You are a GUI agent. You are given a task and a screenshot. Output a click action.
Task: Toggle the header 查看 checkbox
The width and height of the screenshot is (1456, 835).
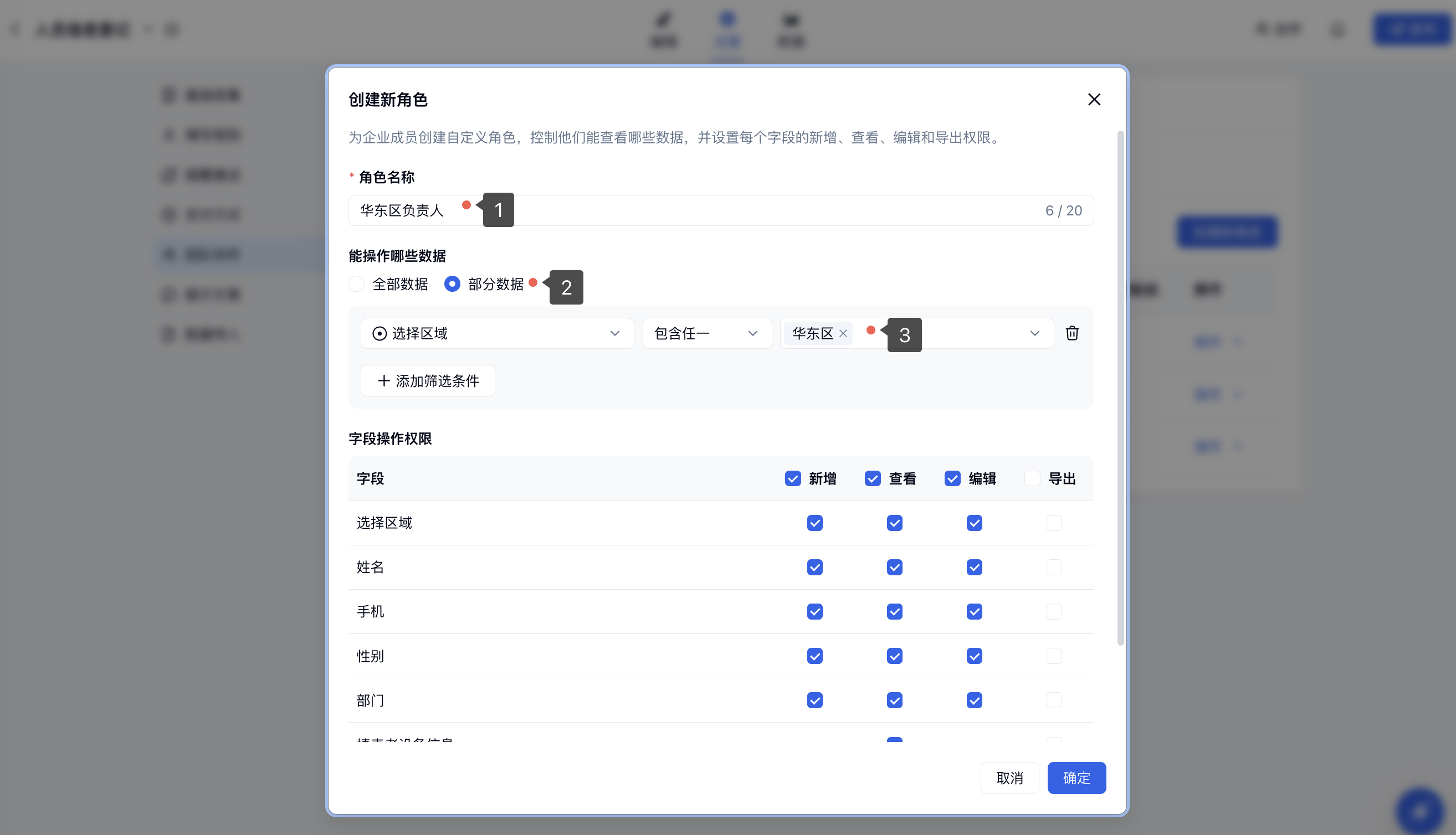873,478
